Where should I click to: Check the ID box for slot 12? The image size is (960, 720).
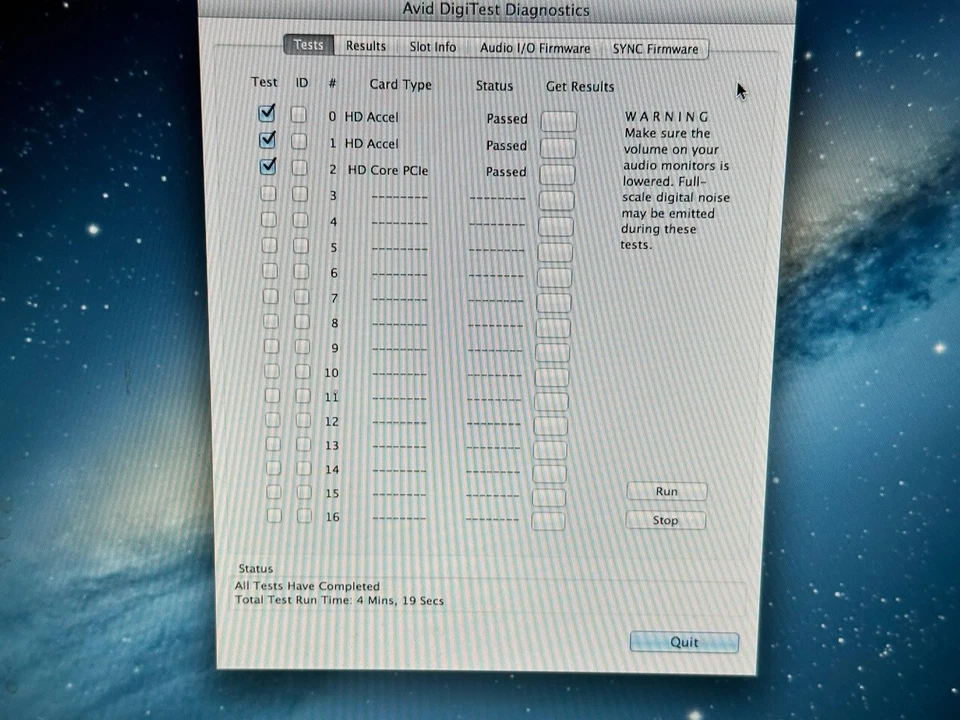click(x=303, y=420)
